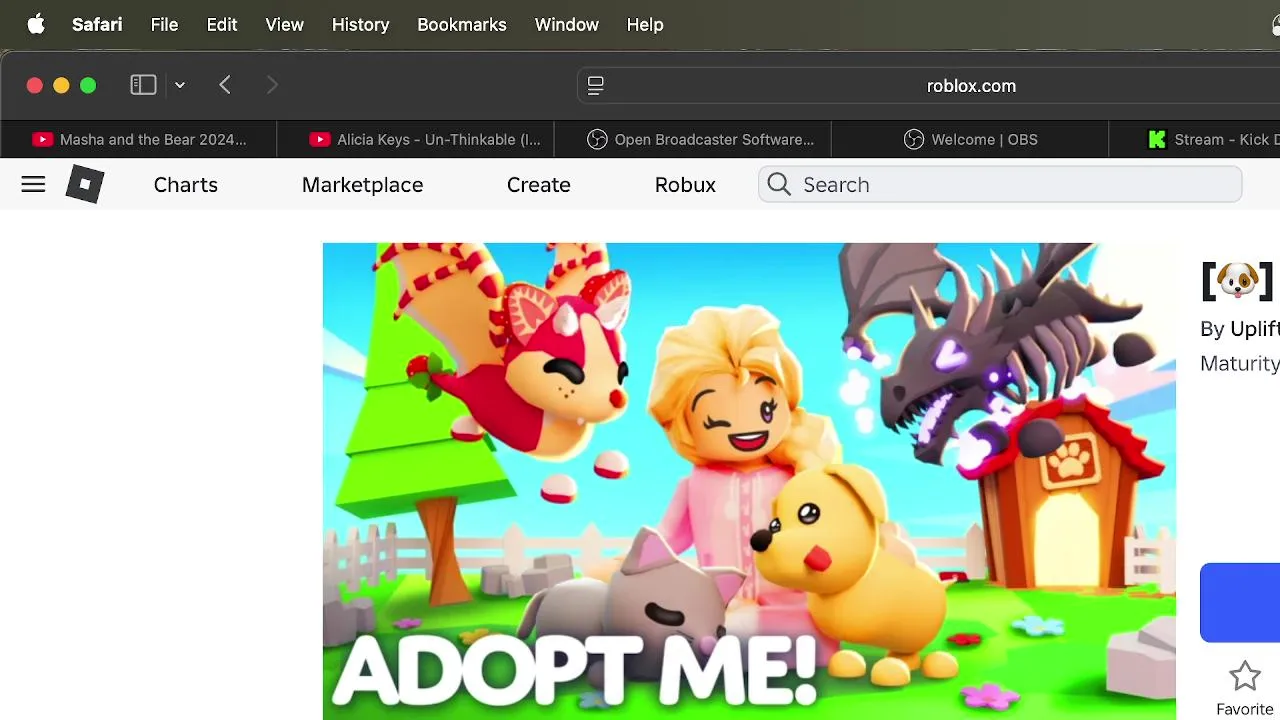Open the Charts page
The height and width of the screenshot is (720, 1280).
(x=186, y=185)
